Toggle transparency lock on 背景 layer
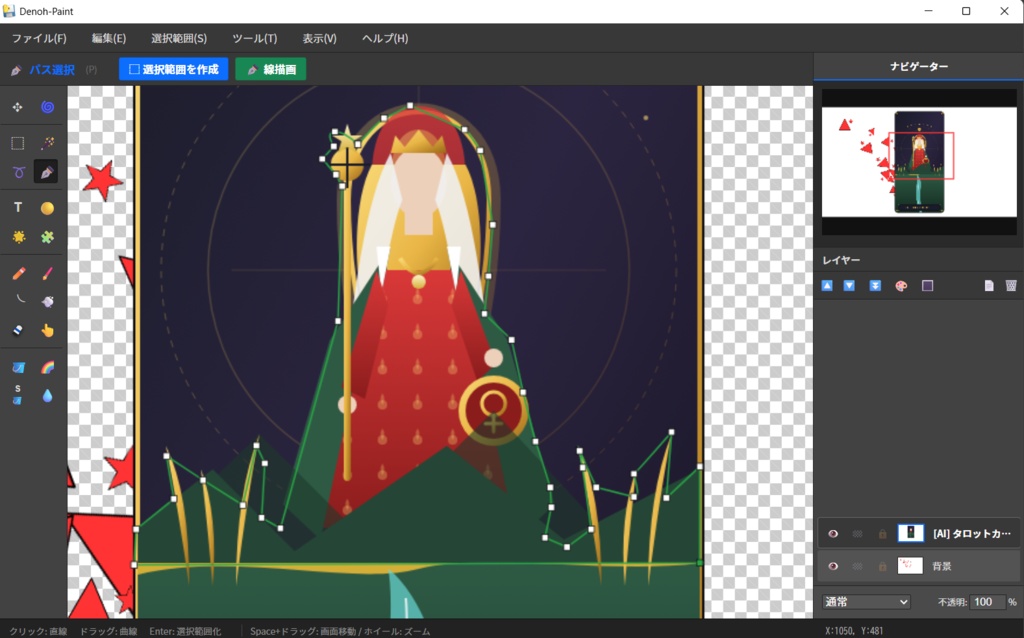This screenshot has width=1024, height=638. point(857,566)
